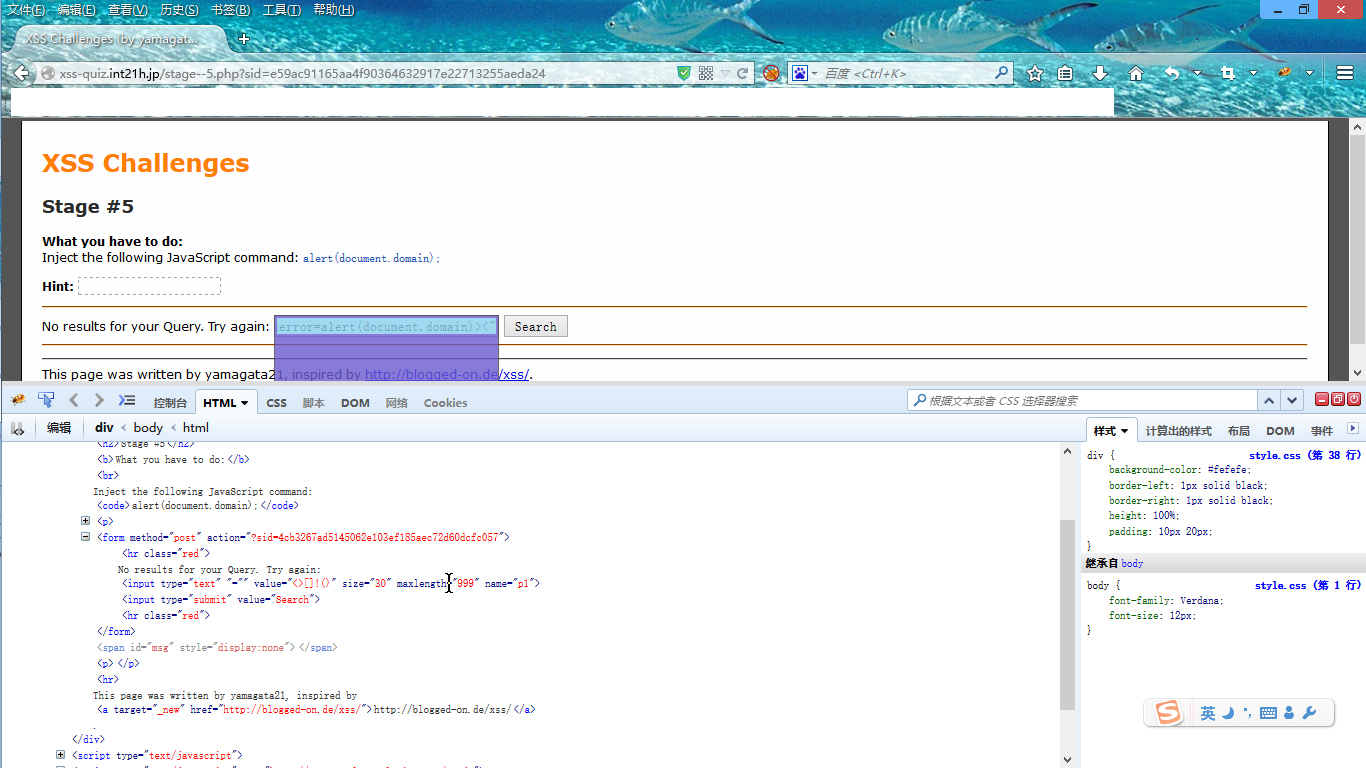Open the crop tool dropdown arrow

1252,74
